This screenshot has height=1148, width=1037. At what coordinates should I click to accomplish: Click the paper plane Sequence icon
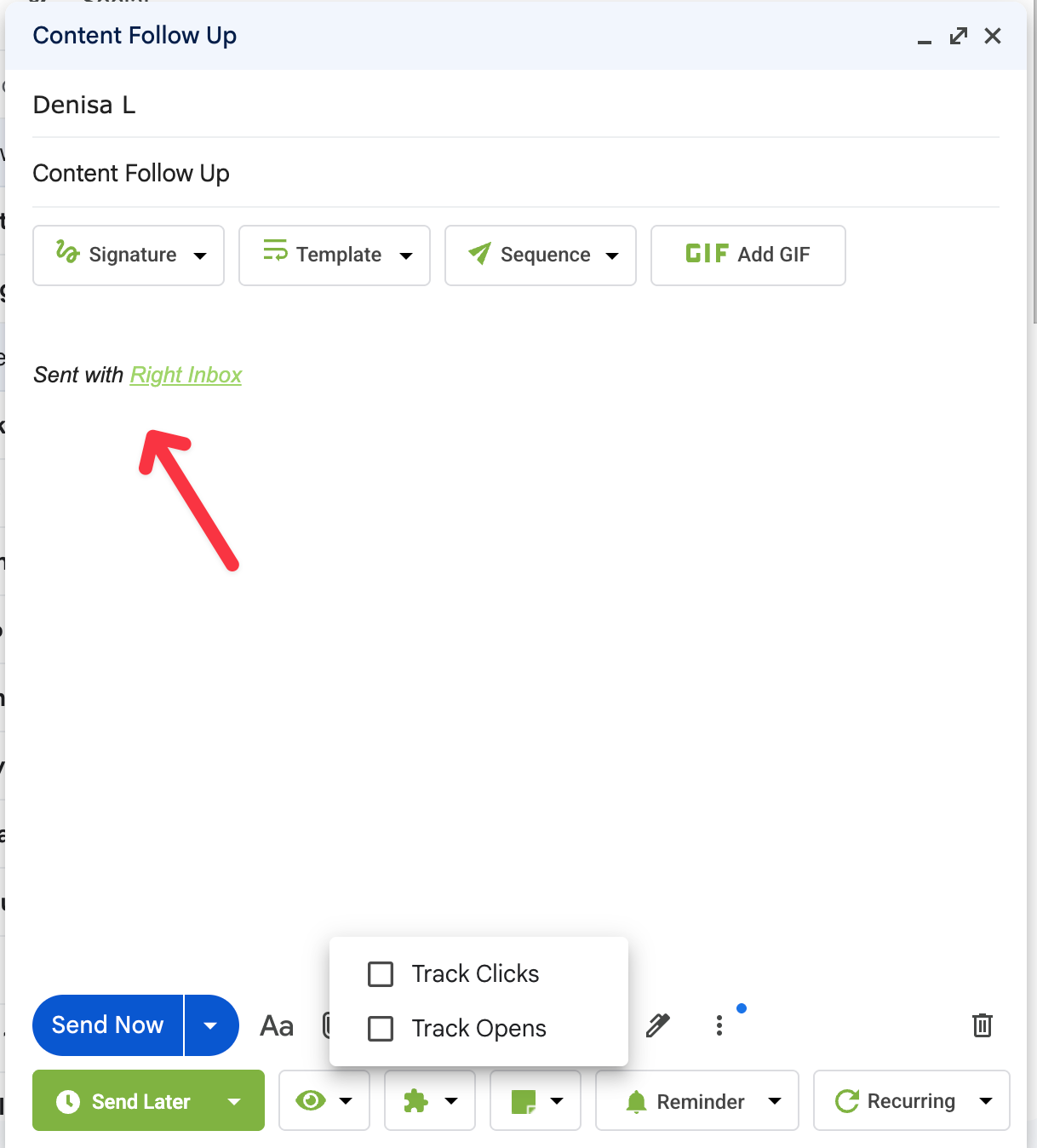[x=478, y=254]
